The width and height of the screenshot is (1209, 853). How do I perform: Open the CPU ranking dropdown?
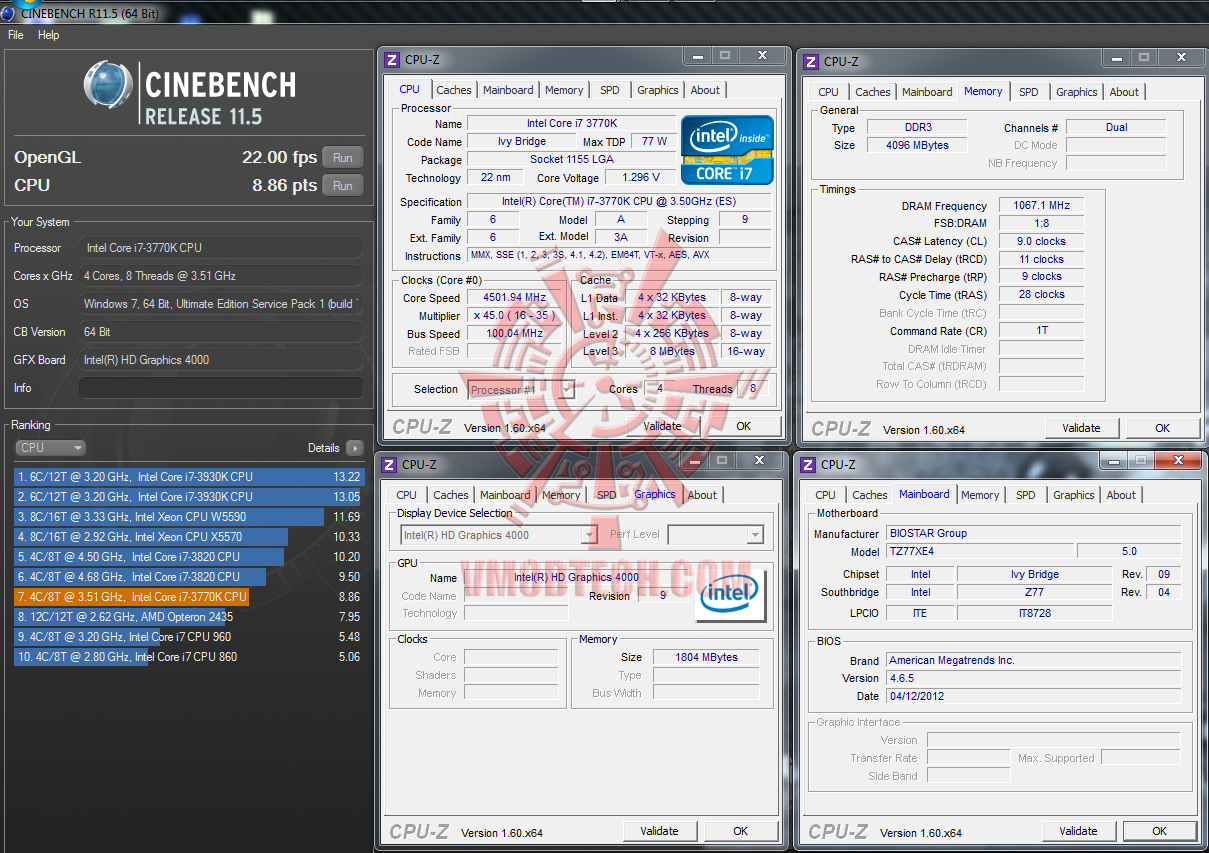pos(50,448)
